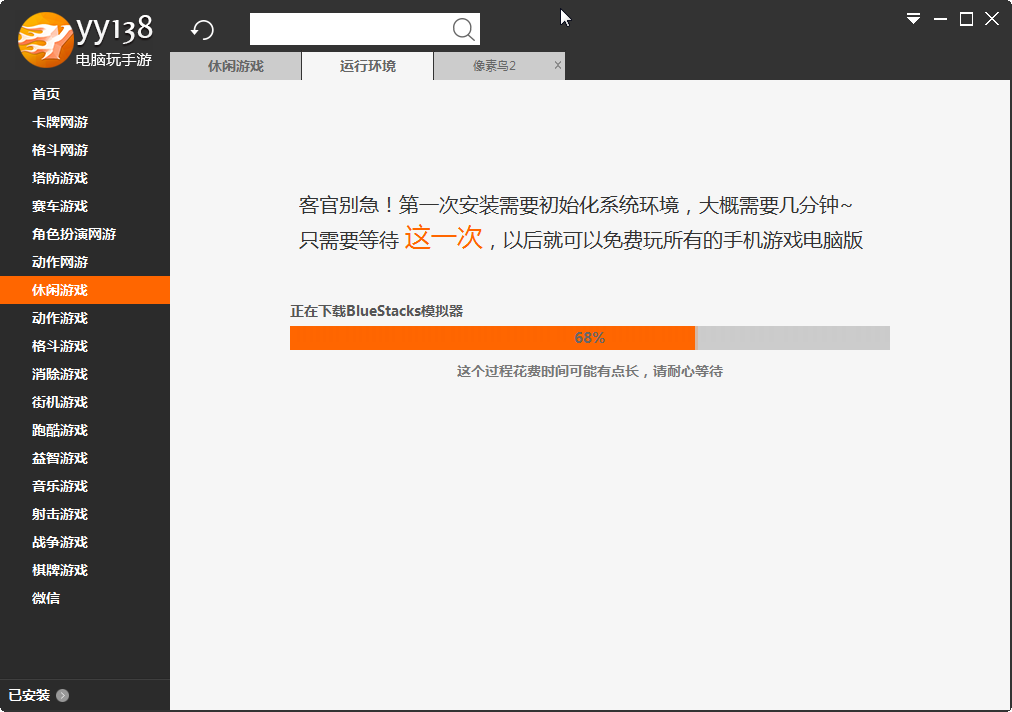Close the yy138 window
Viewport: 1012px width, 712px height.
click(992, 19)
